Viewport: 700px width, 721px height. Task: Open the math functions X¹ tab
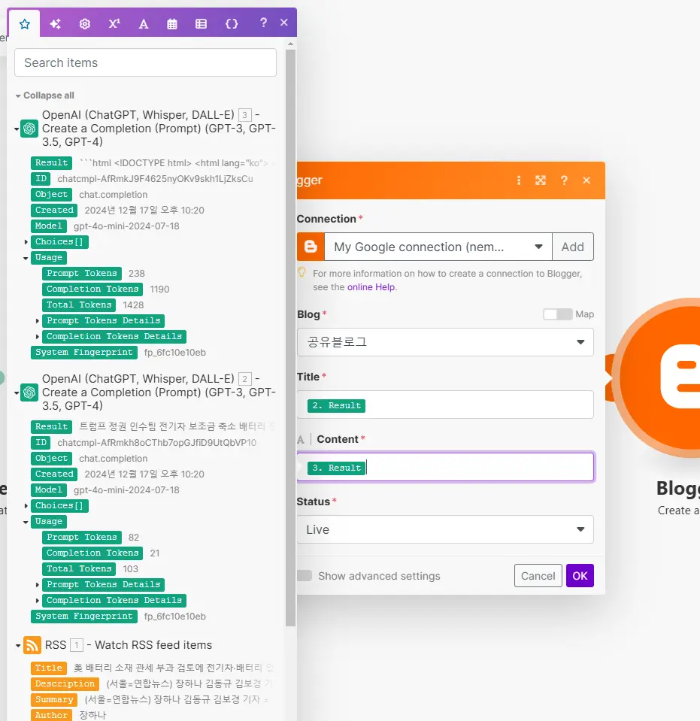click(114, 24)
